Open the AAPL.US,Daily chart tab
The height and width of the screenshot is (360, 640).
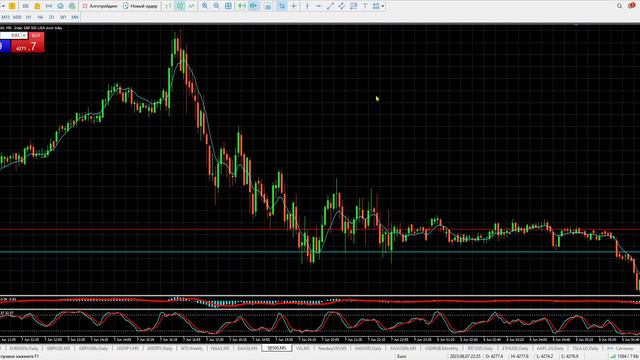tap(550, 349)
